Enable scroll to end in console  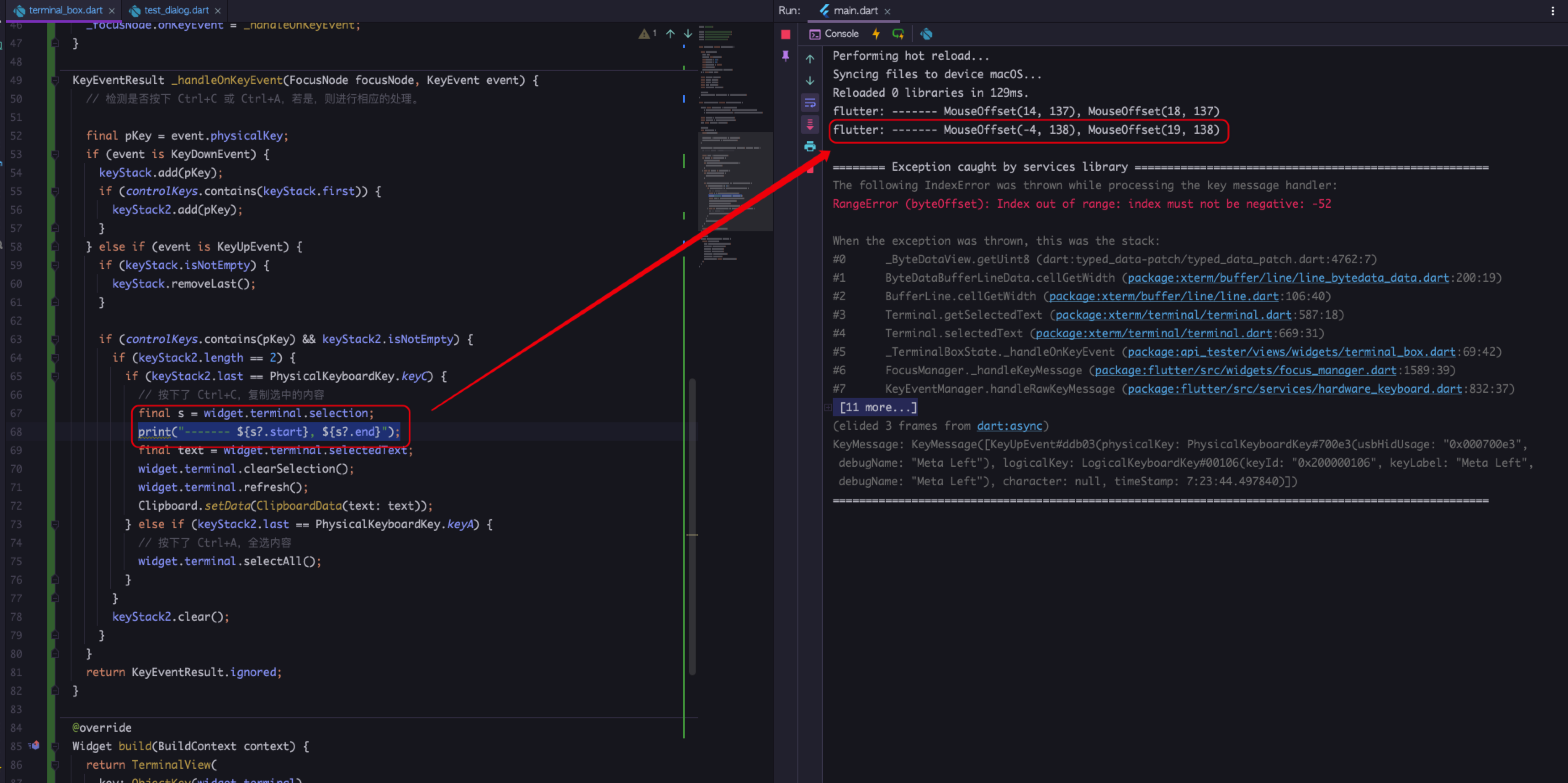pos(810,125)
